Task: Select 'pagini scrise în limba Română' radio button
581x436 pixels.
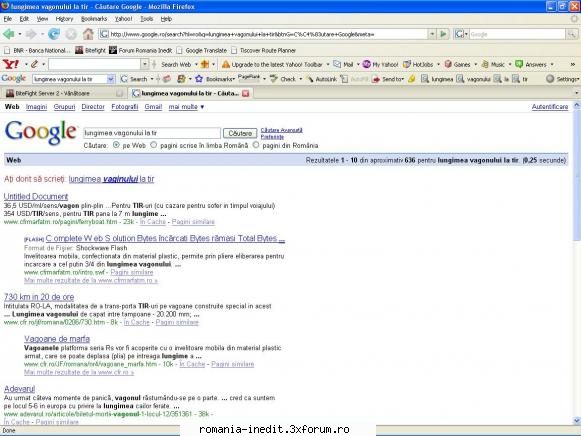Action: coord(153,145)
